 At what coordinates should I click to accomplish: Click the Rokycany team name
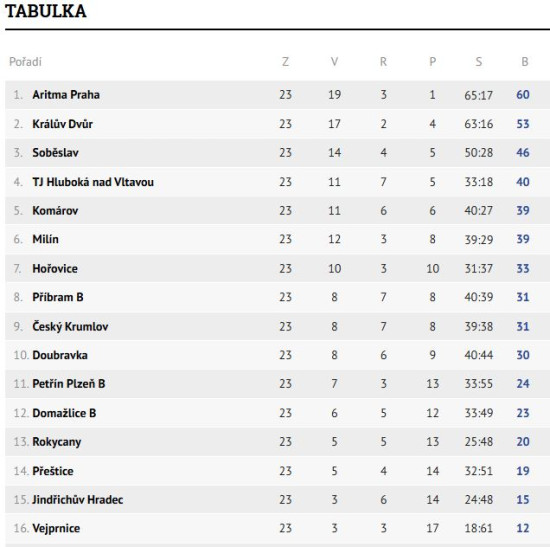[x=57, y=442]
